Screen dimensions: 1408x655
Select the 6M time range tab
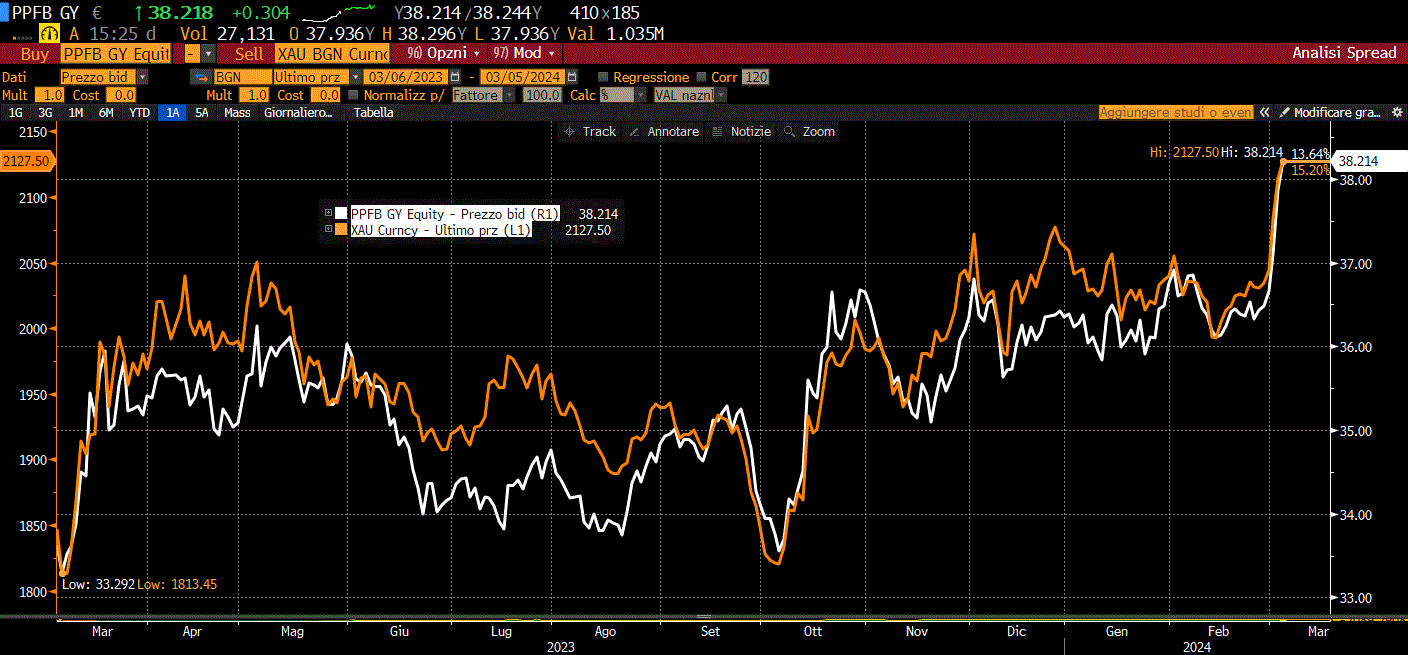106,113
